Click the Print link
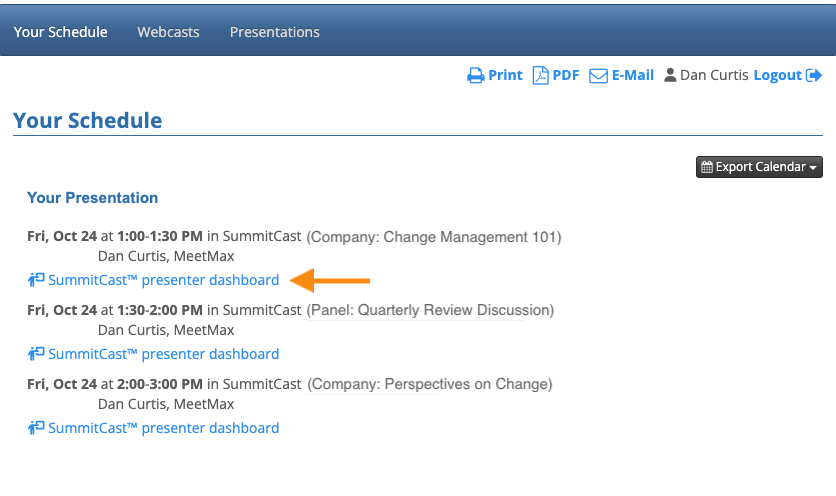Screen dimensions: 836x496 [505, 76]
